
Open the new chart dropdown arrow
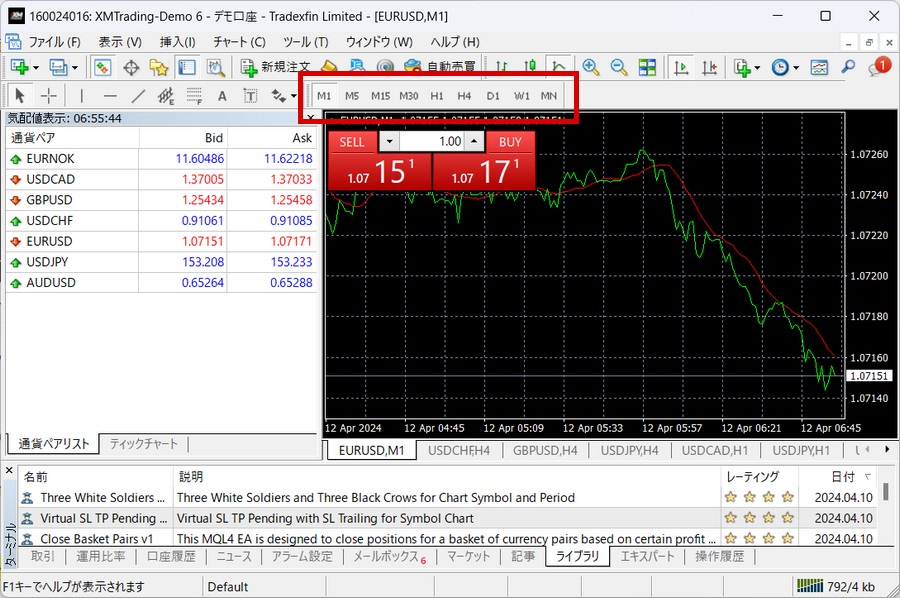click(x=36, y=68)
